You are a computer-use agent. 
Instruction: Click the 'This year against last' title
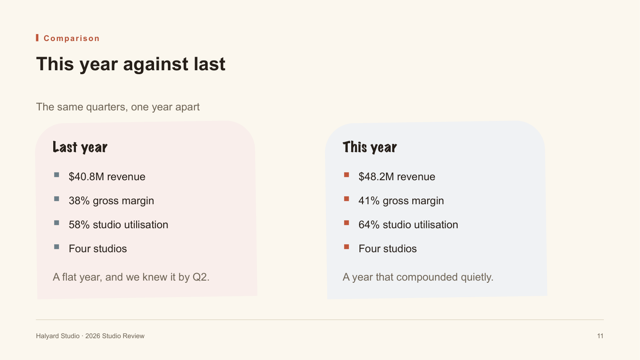131,64
